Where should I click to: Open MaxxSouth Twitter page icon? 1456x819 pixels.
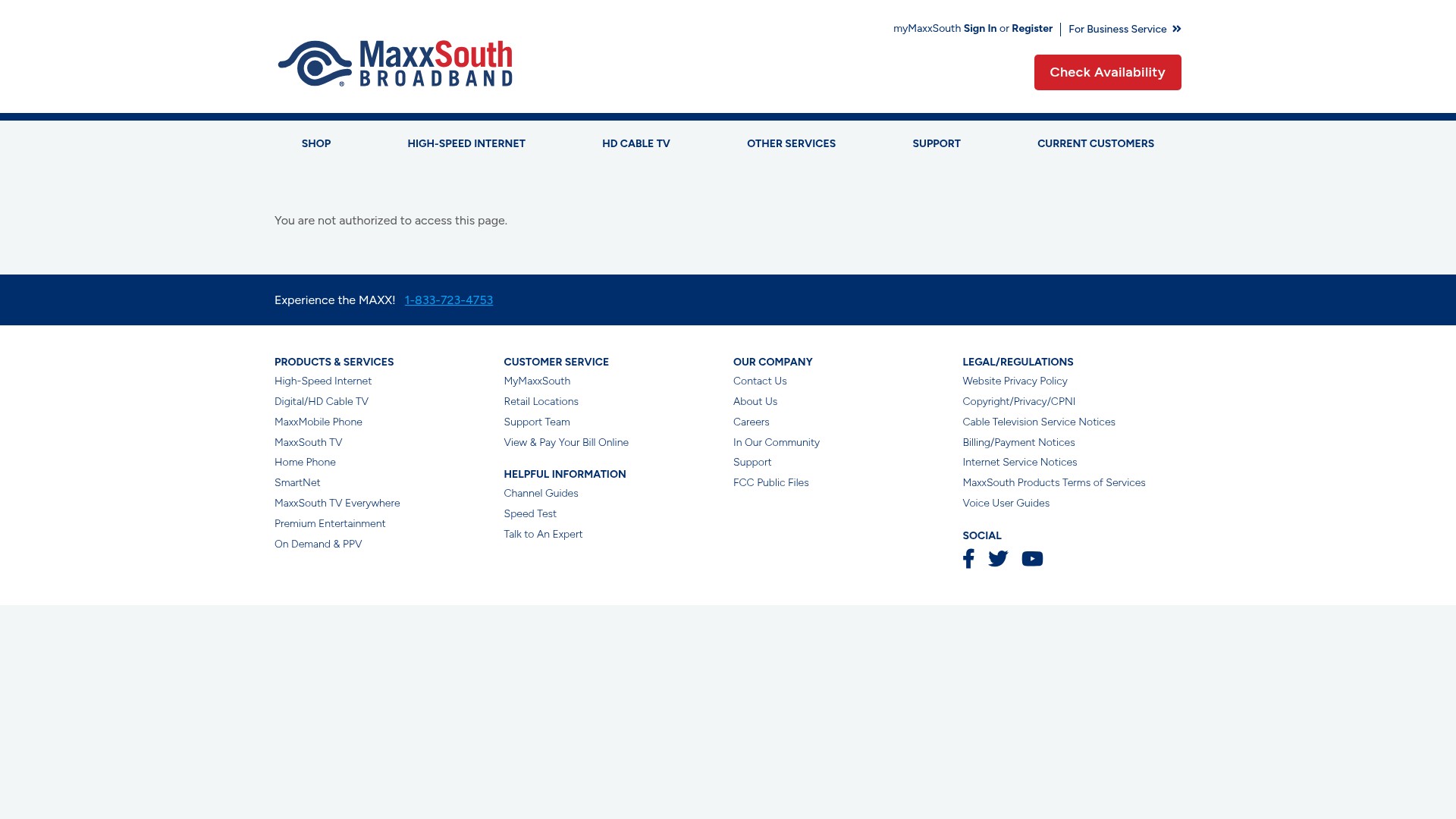tap(998, 559)
